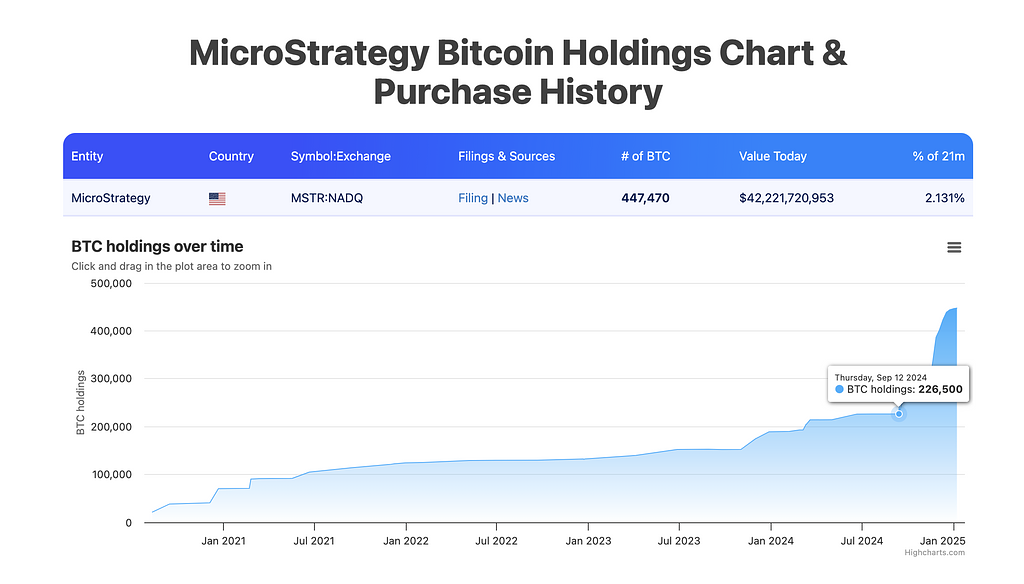Click the Symbol:Exchange column header
This screenshot has height=584, width=1024.
coord(340,156)
